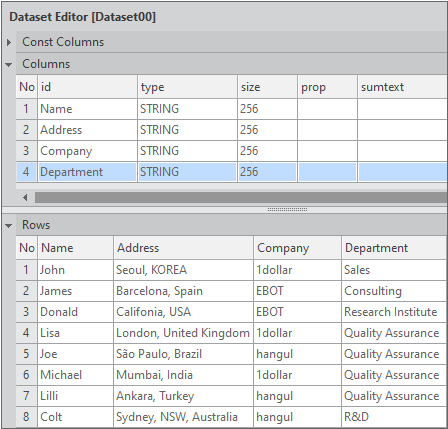Click the left scroll arrow under Columns
The height and width of the screenshot is (429, 448).
point(25,198)
